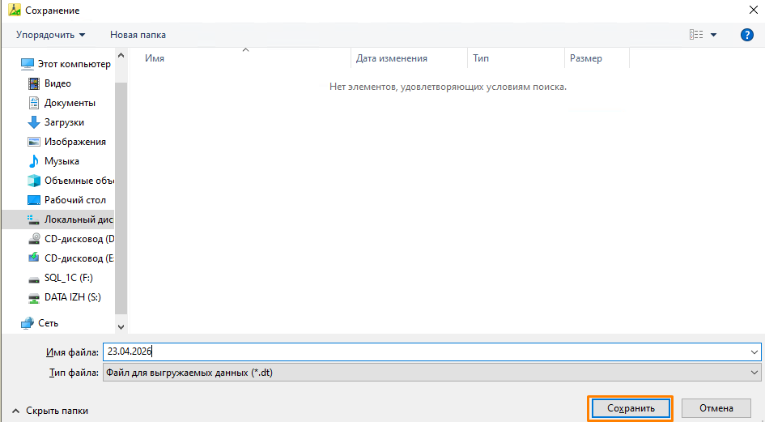Screen dimensions: 765x422
Task: Click the Документы folder page icon
Action: (x=34, y=103)
